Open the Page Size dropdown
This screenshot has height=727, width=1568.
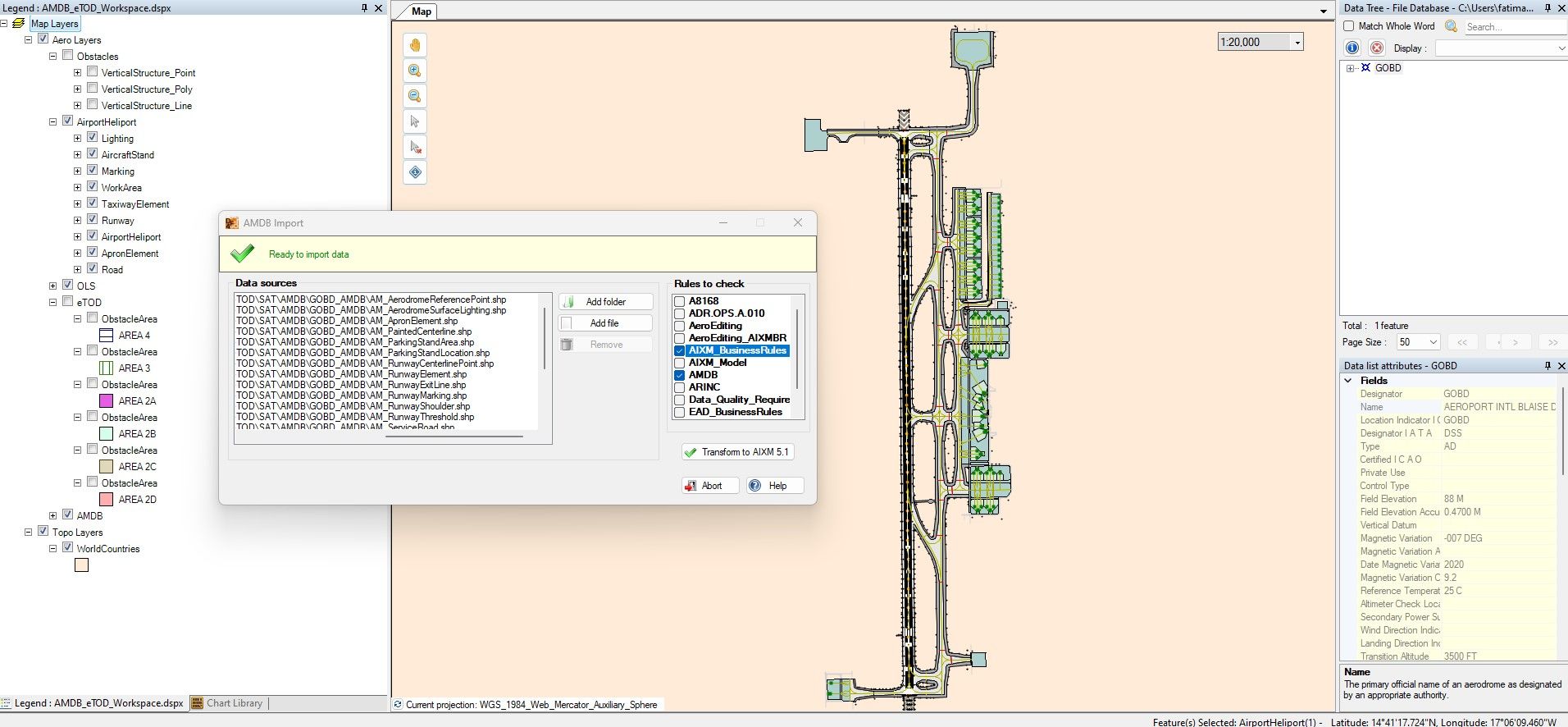click(x=1434, y=342)
